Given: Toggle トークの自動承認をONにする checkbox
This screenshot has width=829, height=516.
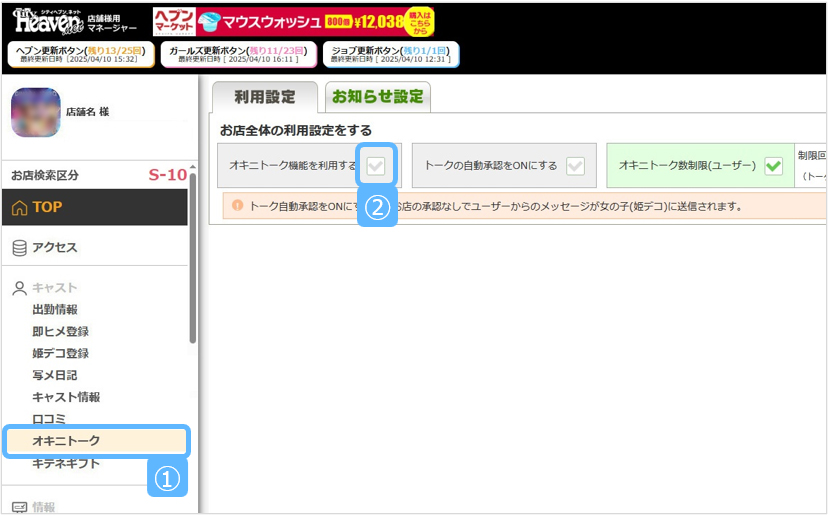Looking at the screenshot, I should (575, 166).
